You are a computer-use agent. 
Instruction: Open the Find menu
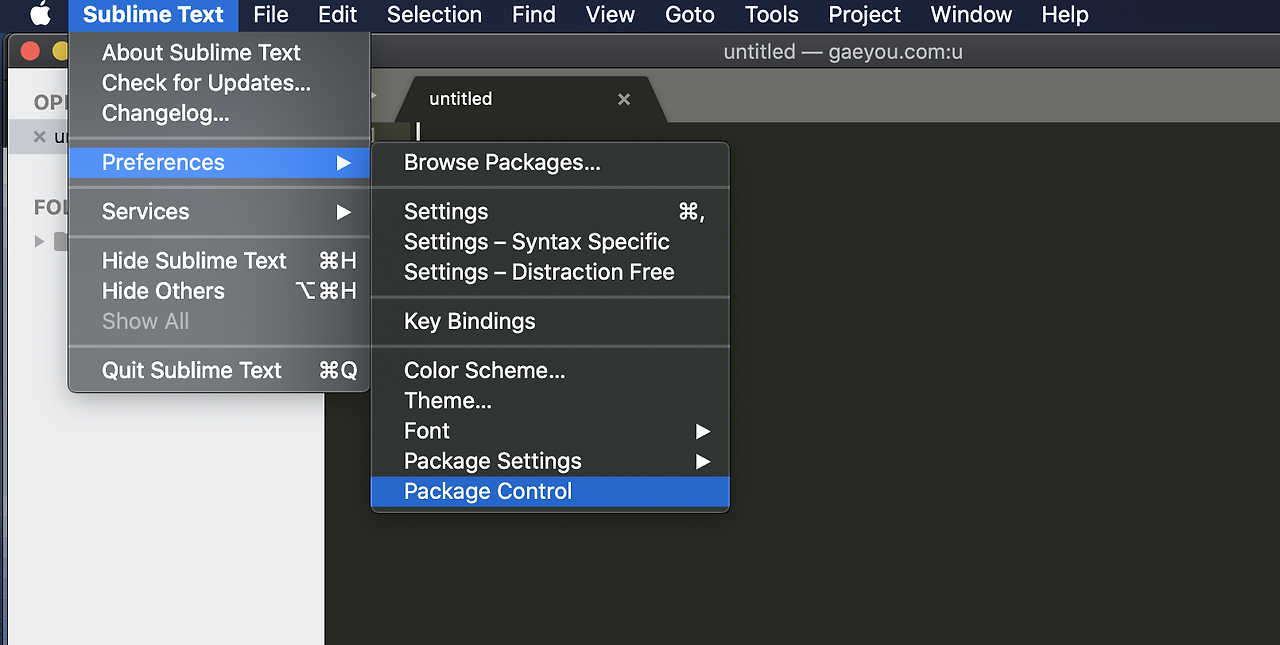click(534, 15)
